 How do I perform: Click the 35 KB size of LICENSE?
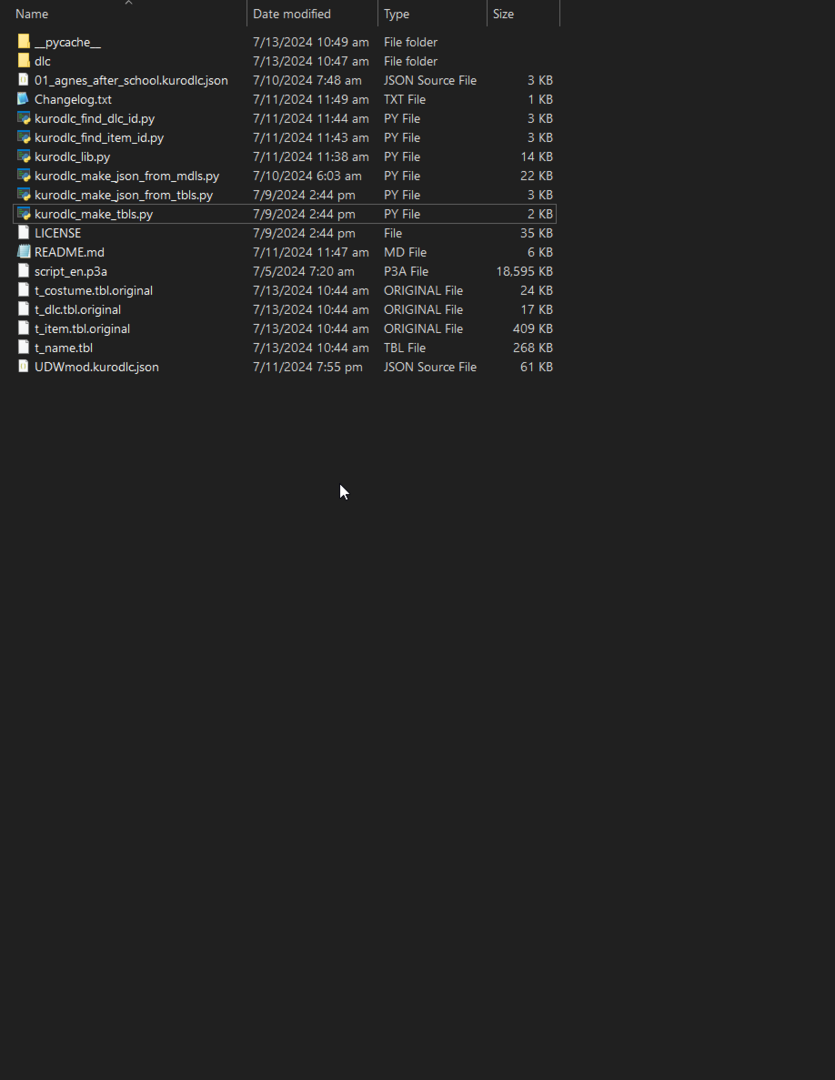click(x=537, y=233)
